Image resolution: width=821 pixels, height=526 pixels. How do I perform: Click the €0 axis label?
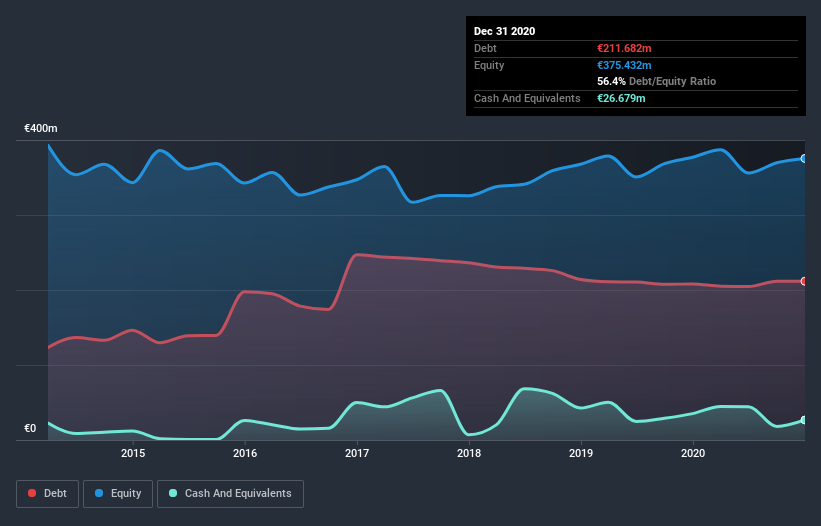point(30,428)
